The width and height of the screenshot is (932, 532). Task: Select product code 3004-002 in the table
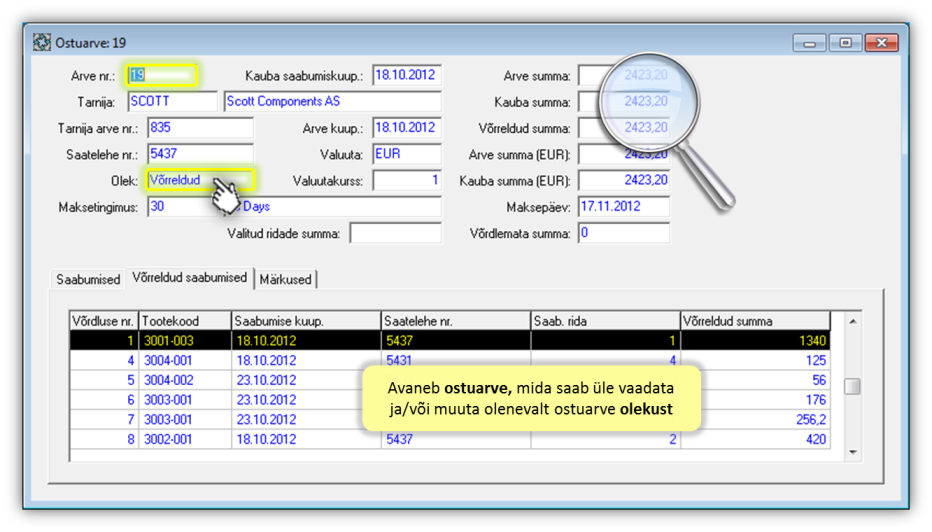[185, 380]
